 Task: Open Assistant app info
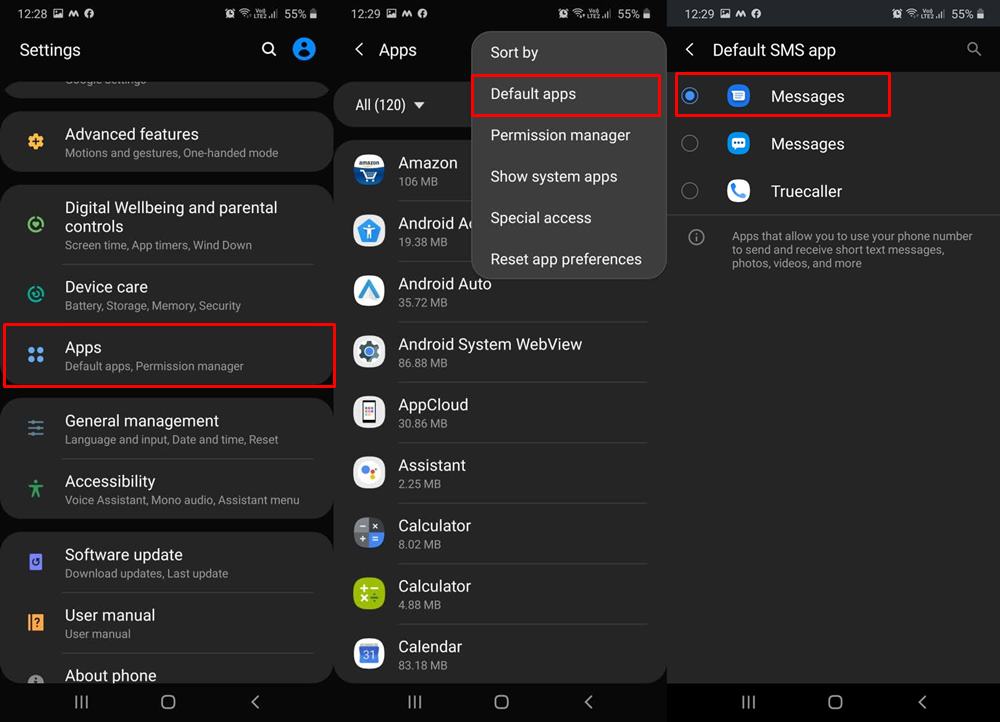click(x=500, y=473)
